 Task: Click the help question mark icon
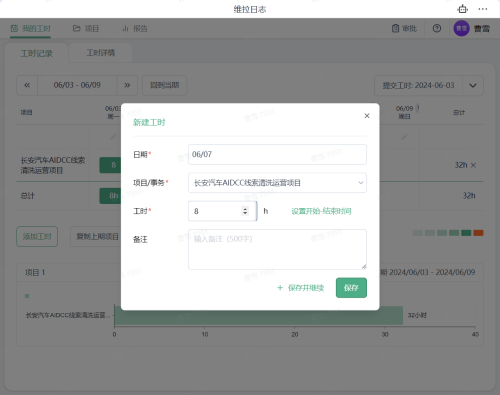pyautogui.click(x=437, y=29)
